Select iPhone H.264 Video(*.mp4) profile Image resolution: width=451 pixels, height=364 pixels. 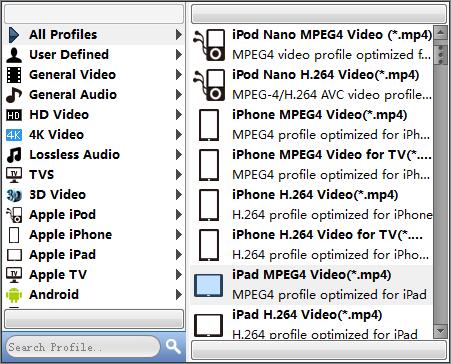coord(311,205)
